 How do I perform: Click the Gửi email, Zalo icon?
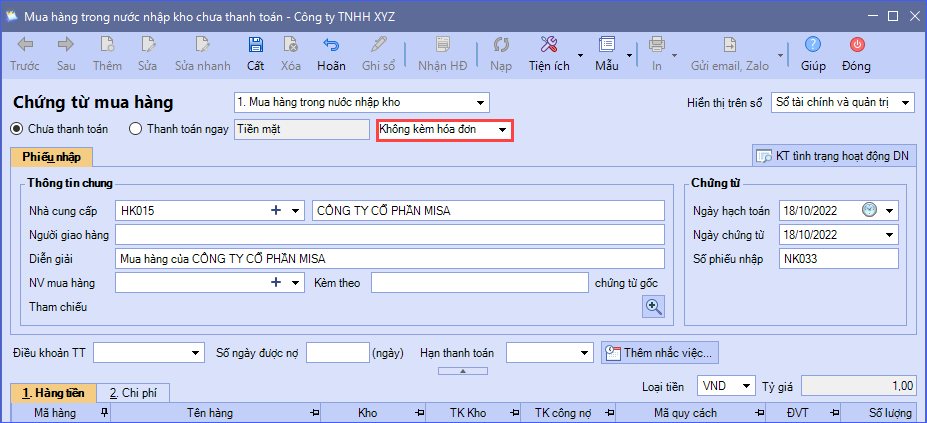[731, 44]
